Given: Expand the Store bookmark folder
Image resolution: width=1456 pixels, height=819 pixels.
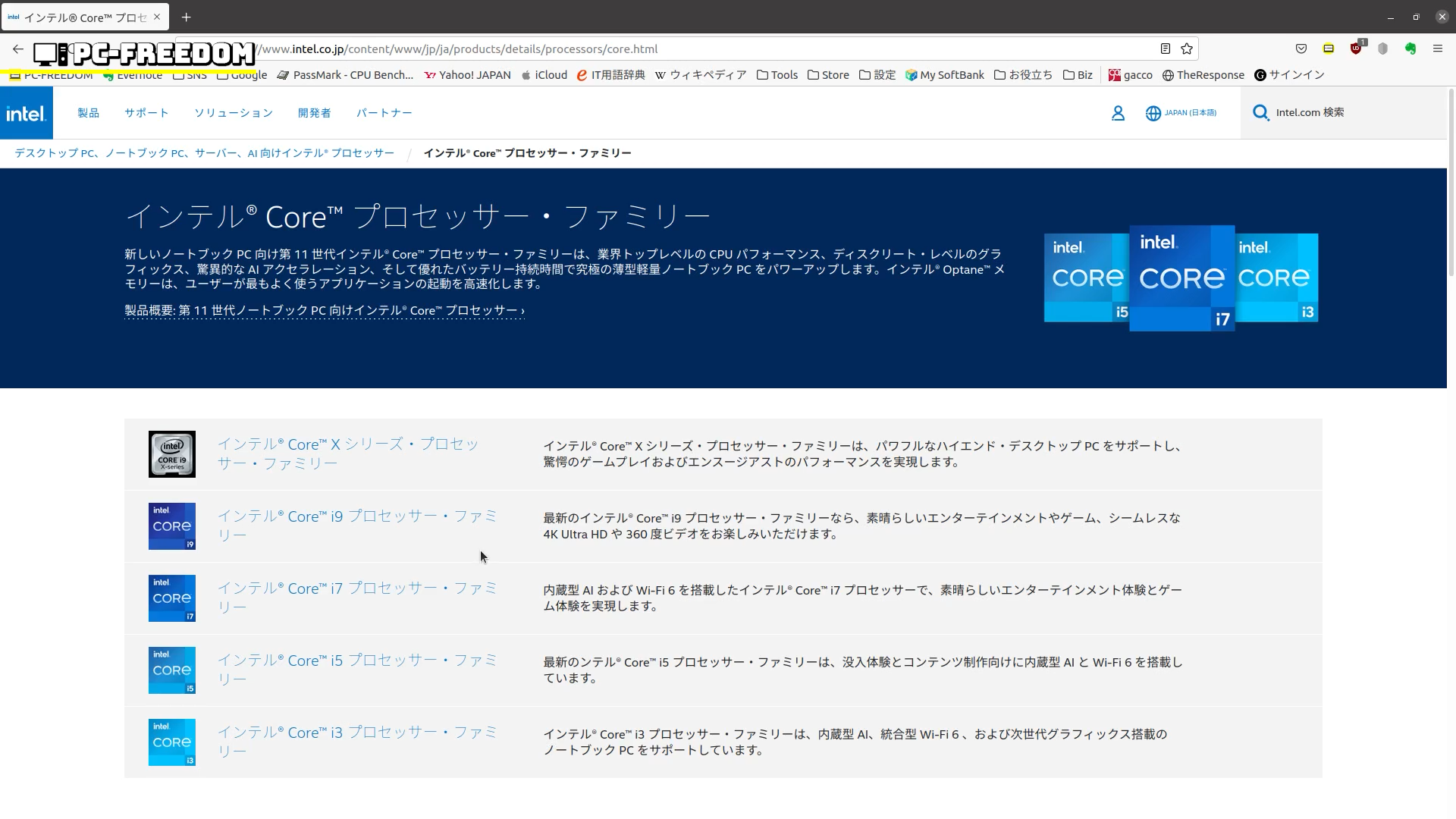Looking at the screenshot, I should click(x=828, y=75).
